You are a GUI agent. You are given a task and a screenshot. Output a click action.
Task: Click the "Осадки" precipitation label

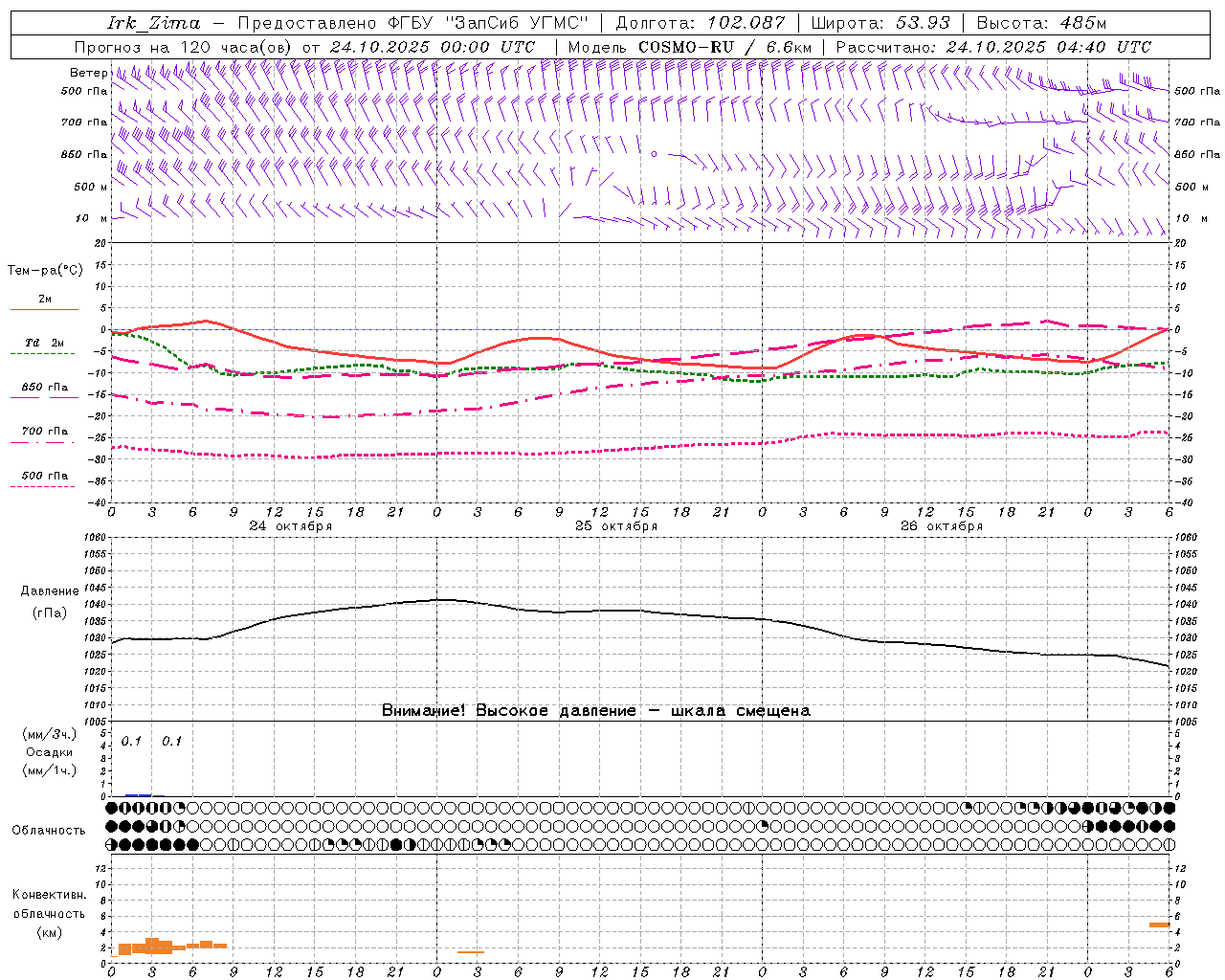50,752
